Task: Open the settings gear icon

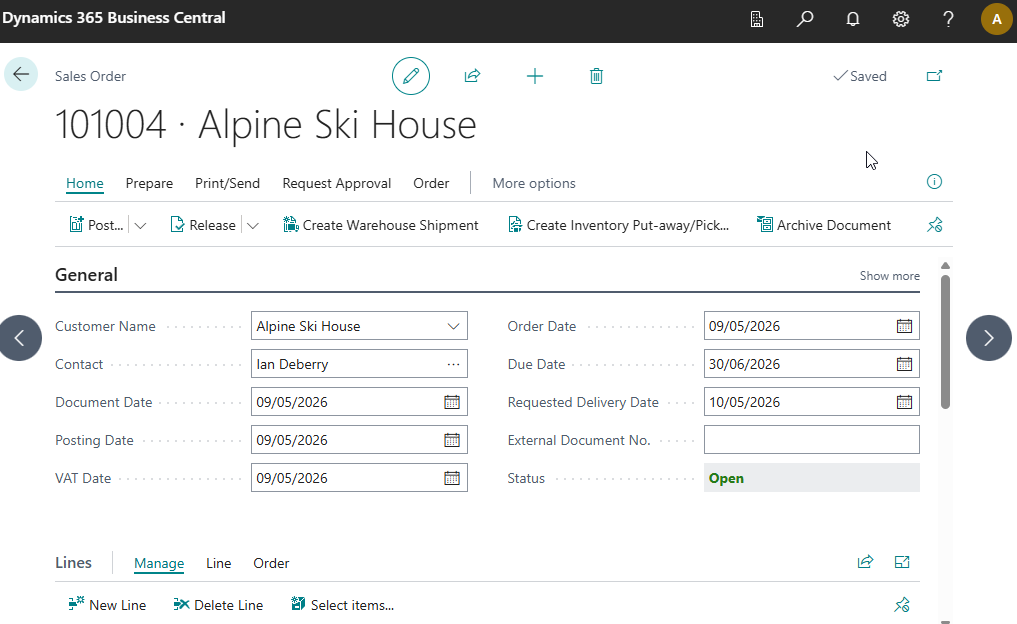Action: pos(901,19)
